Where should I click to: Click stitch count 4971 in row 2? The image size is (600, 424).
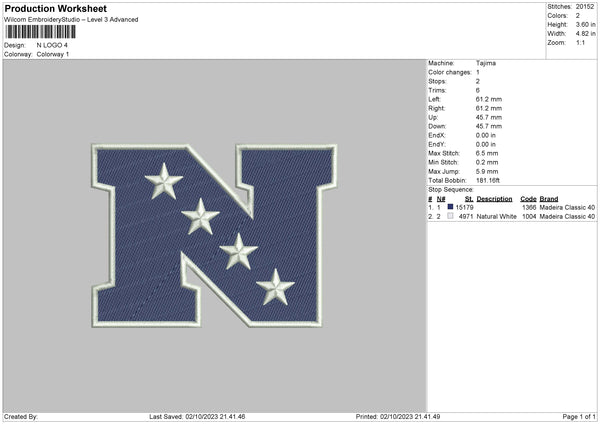(x=466, y=217)
